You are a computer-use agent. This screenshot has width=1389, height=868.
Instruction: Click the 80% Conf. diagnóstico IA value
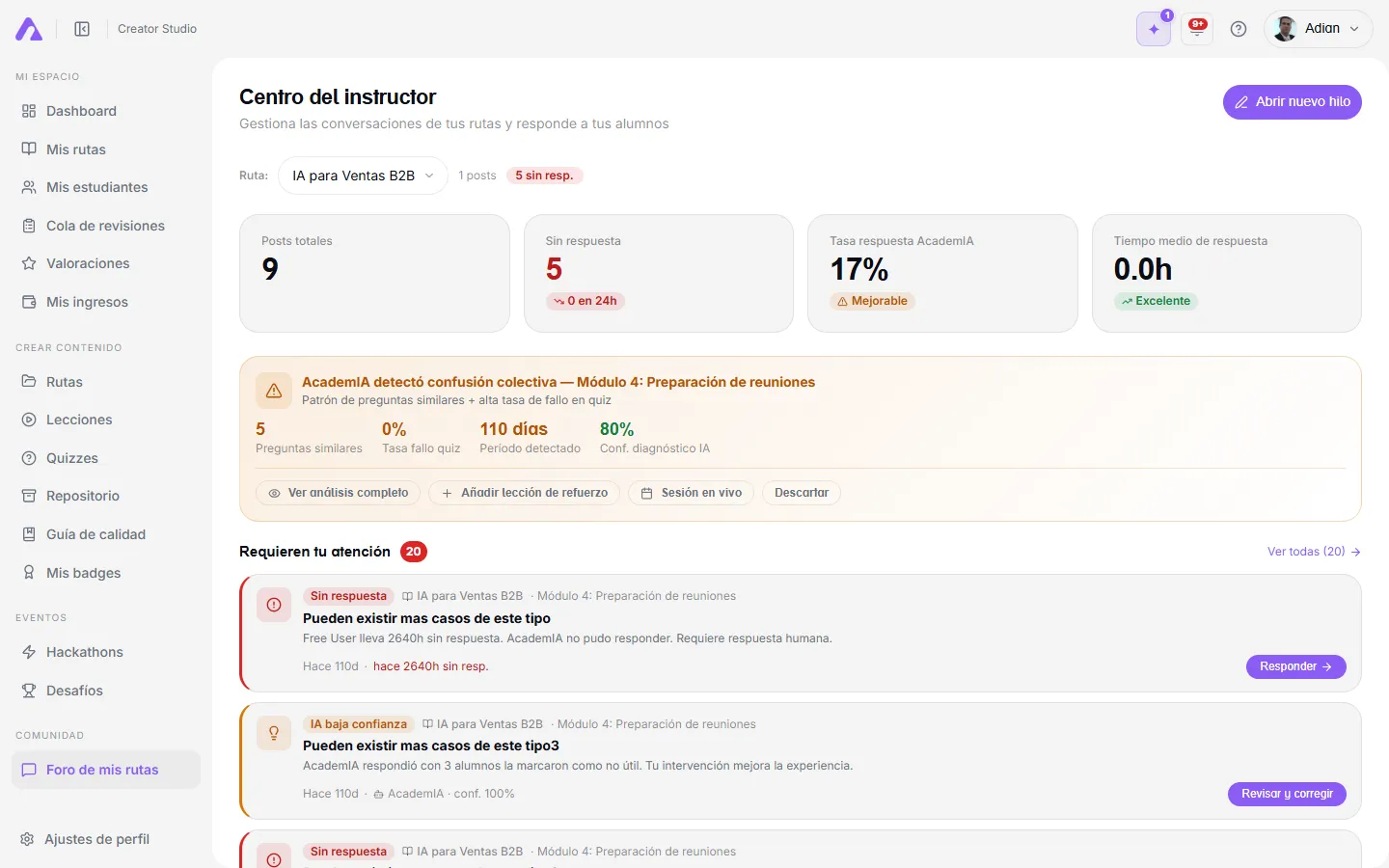pyautogui.click(x=617, y=429)
